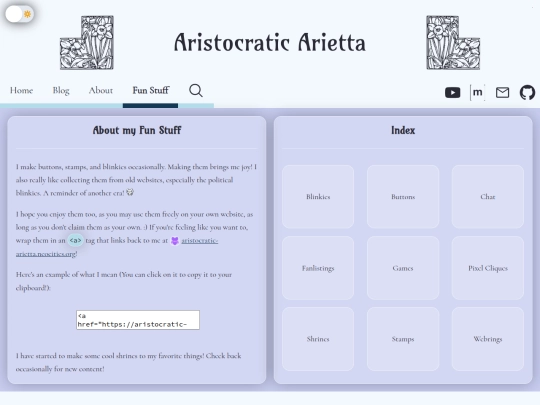Open the Shrines index card

pyautogui.click(x=318, y=339)
